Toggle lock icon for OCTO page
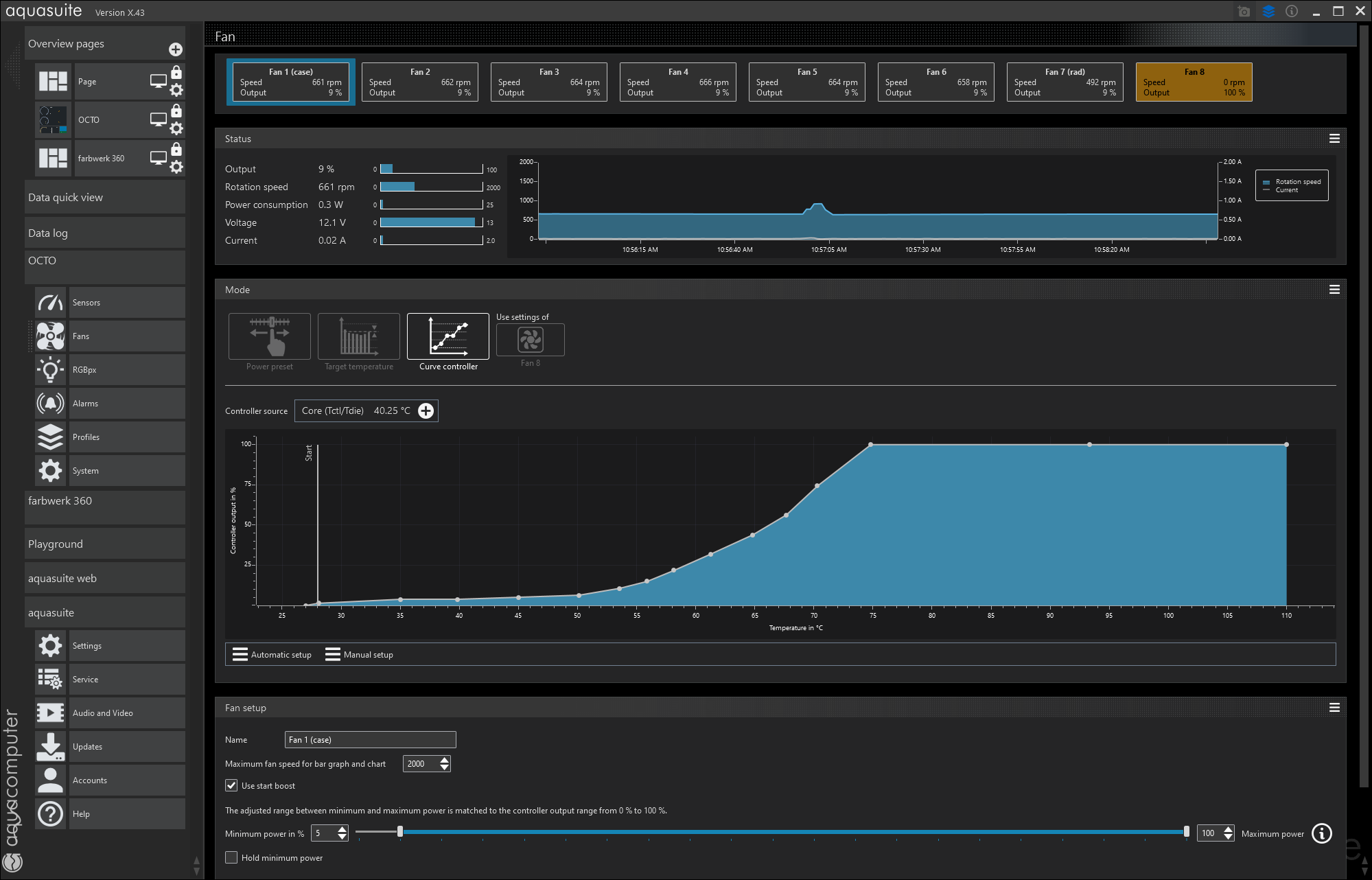 click(176, 111)
